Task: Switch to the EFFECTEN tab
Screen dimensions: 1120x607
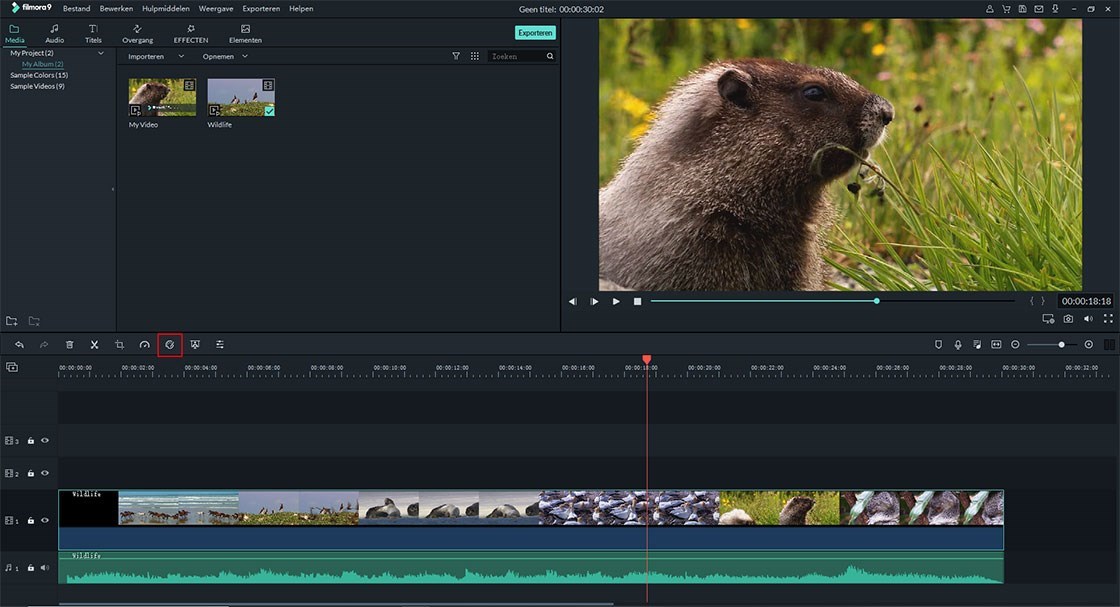Action: tap(191, 34)
